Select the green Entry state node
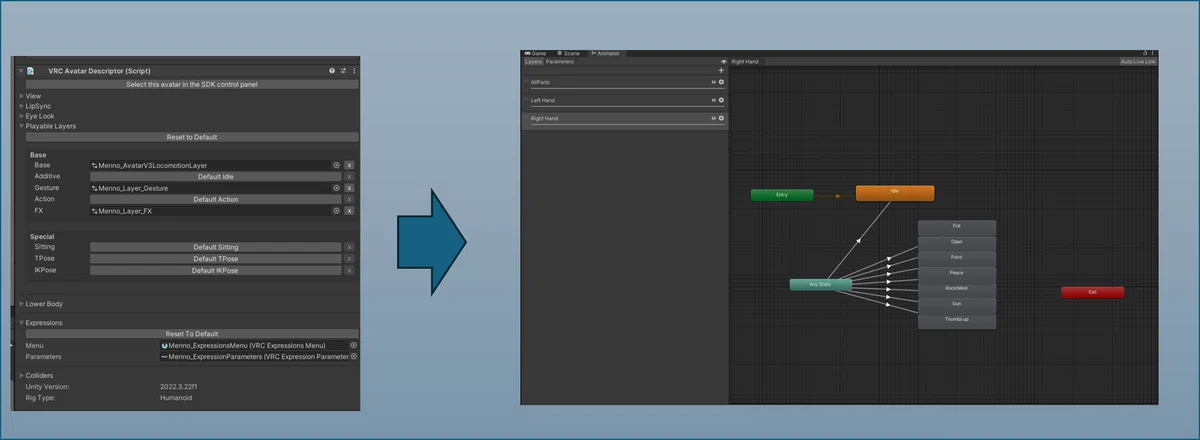The image size is (1200, 440). pos(782,195)
